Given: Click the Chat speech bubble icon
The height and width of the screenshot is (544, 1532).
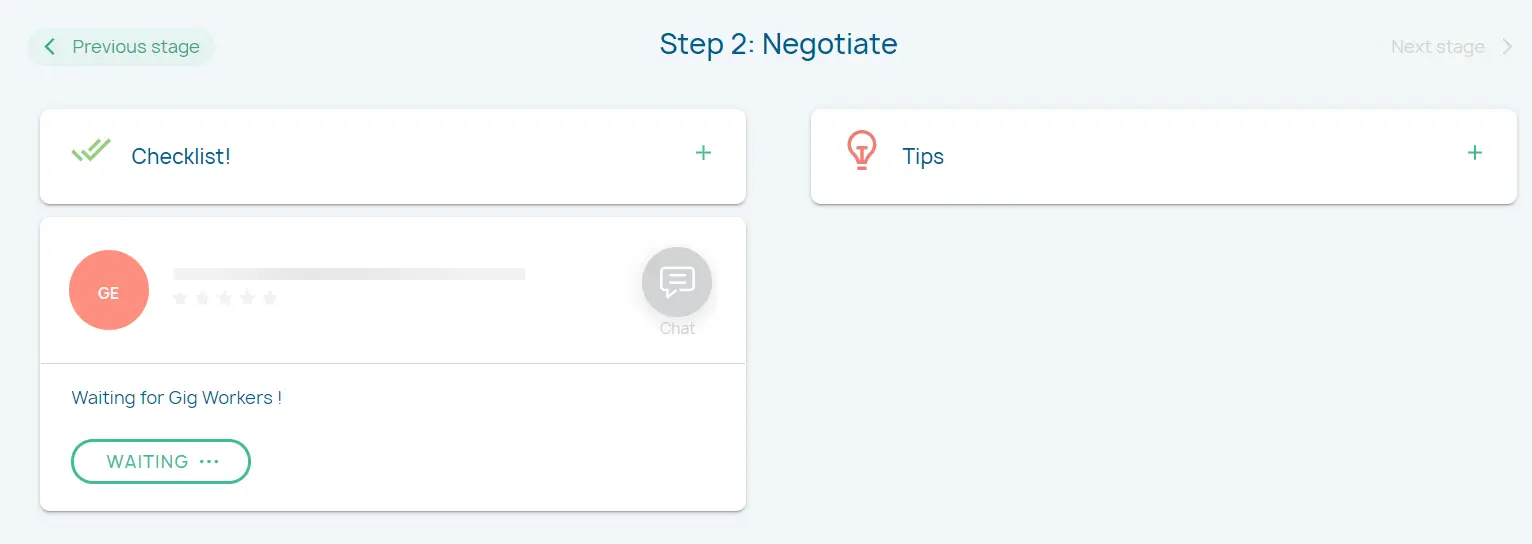Looking at the screenshot, I should (677, 282).
